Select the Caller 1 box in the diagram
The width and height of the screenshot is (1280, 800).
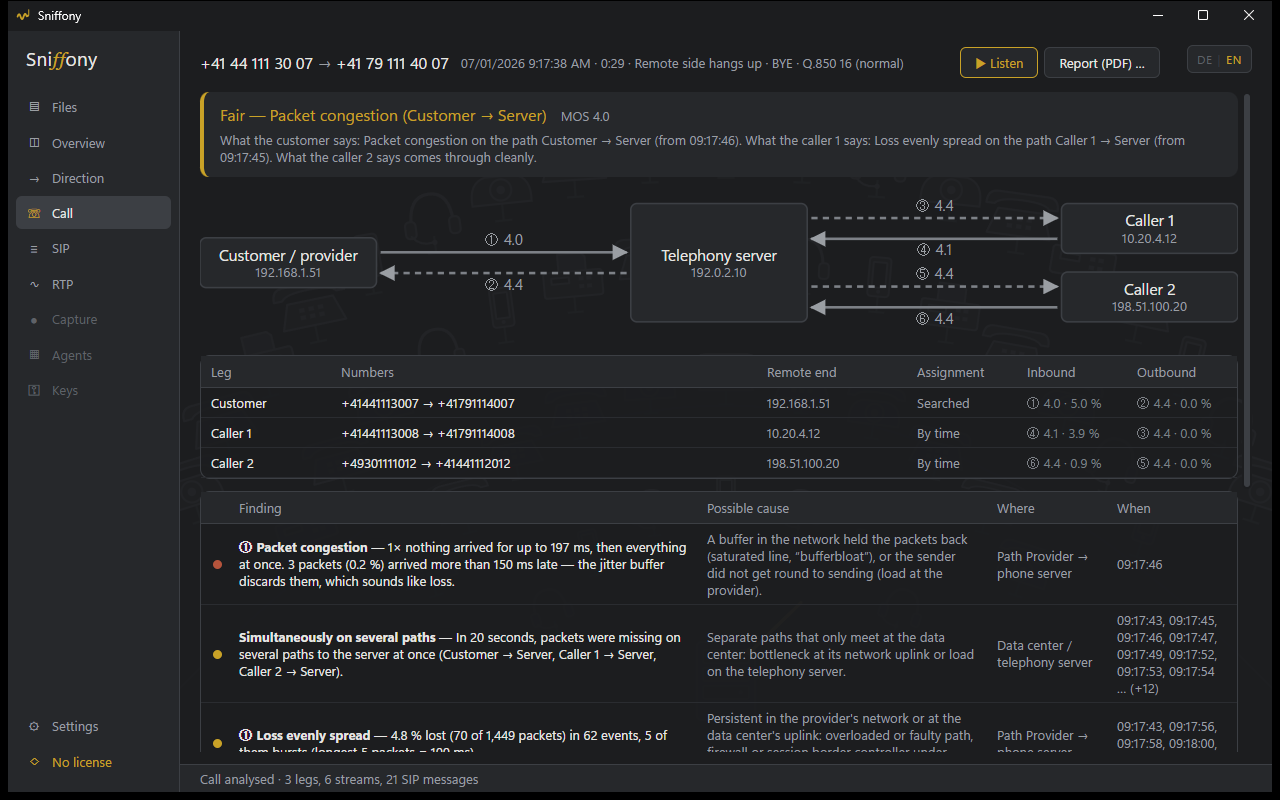(1149, 229)
